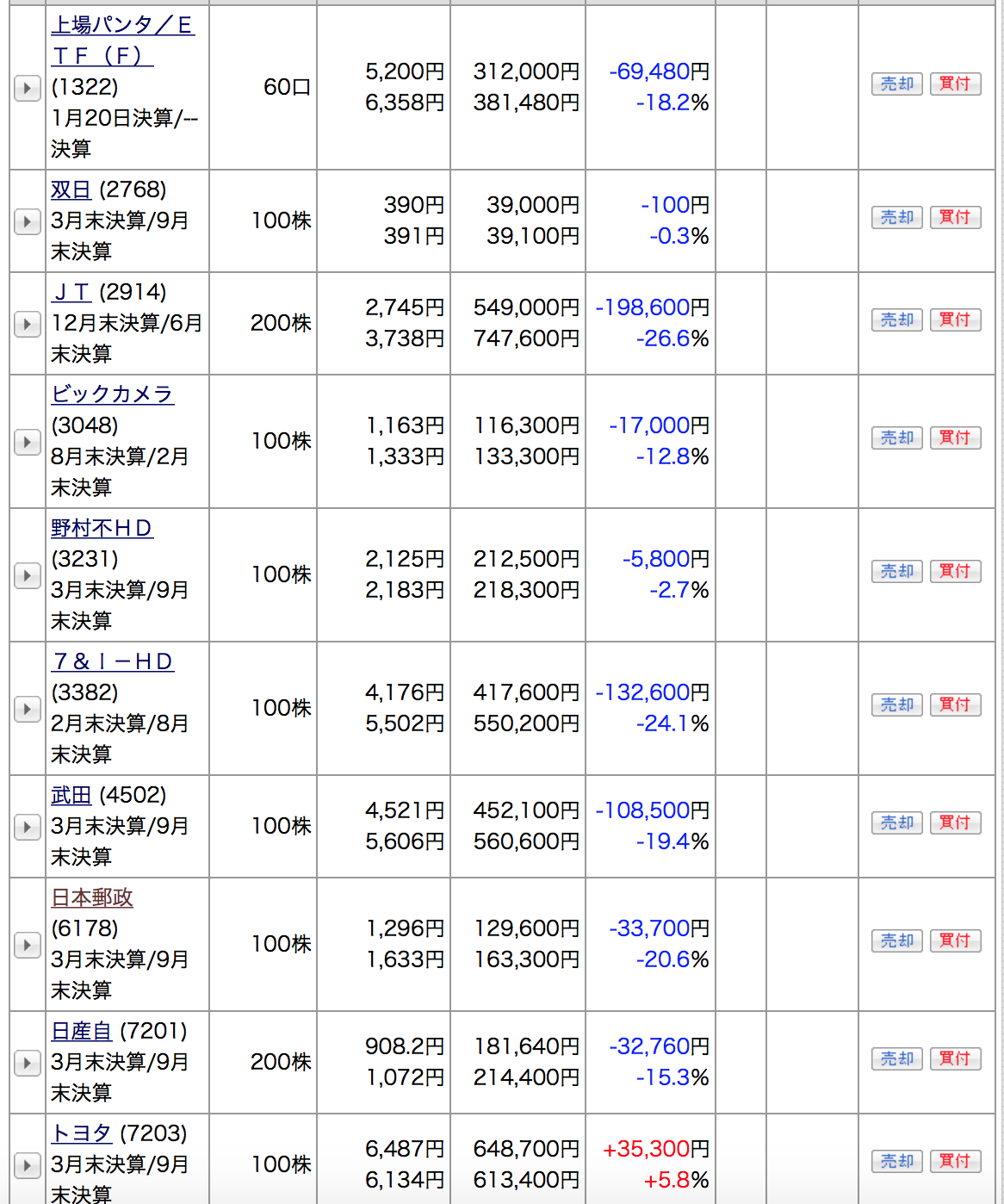Viewport: 1004px width, 1204px height.
Task: Open the 野村不HD stock link
Action: coord(102,528)
